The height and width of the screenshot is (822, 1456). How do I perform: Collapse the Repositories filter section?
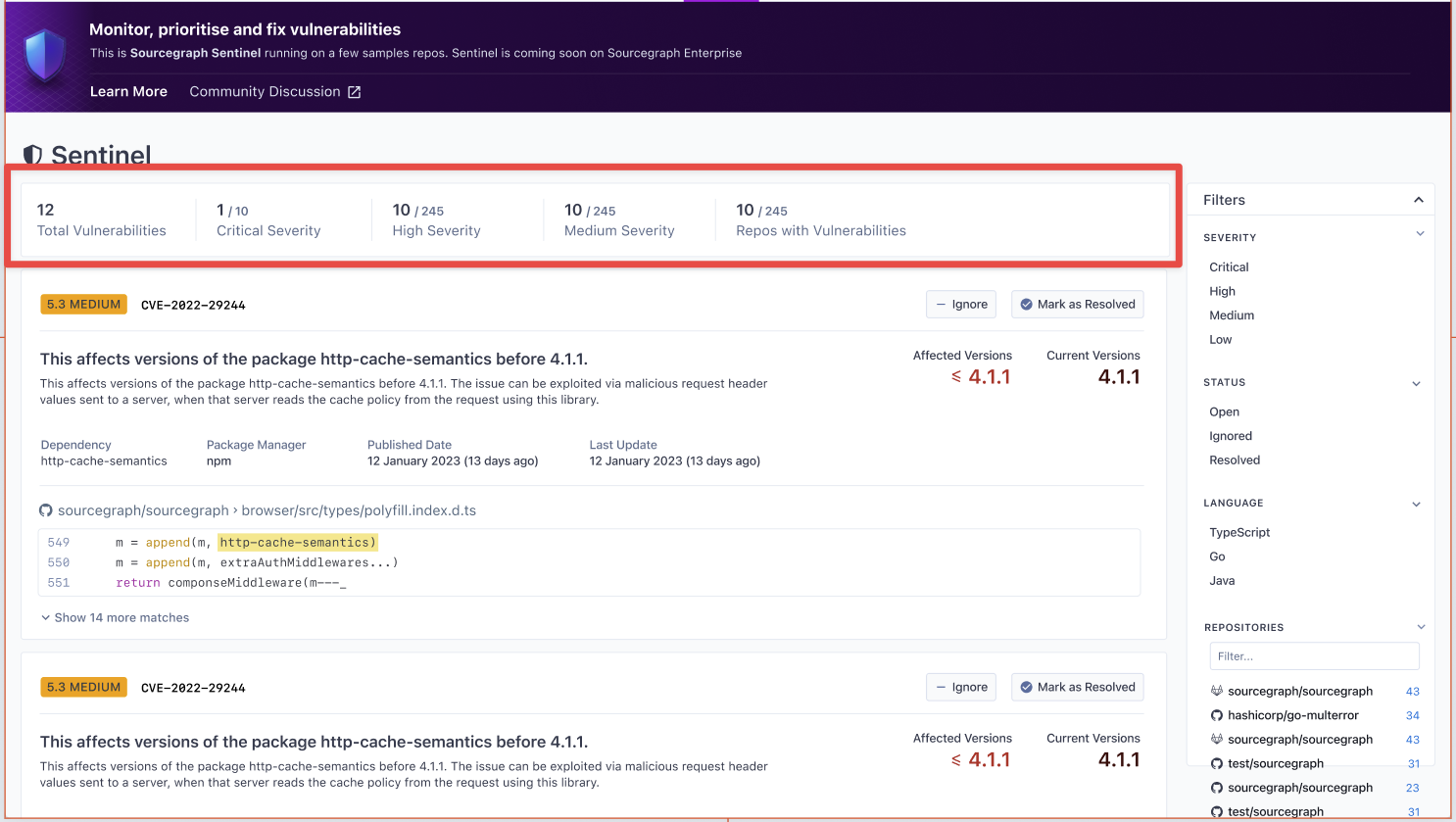click(1421, 627)
